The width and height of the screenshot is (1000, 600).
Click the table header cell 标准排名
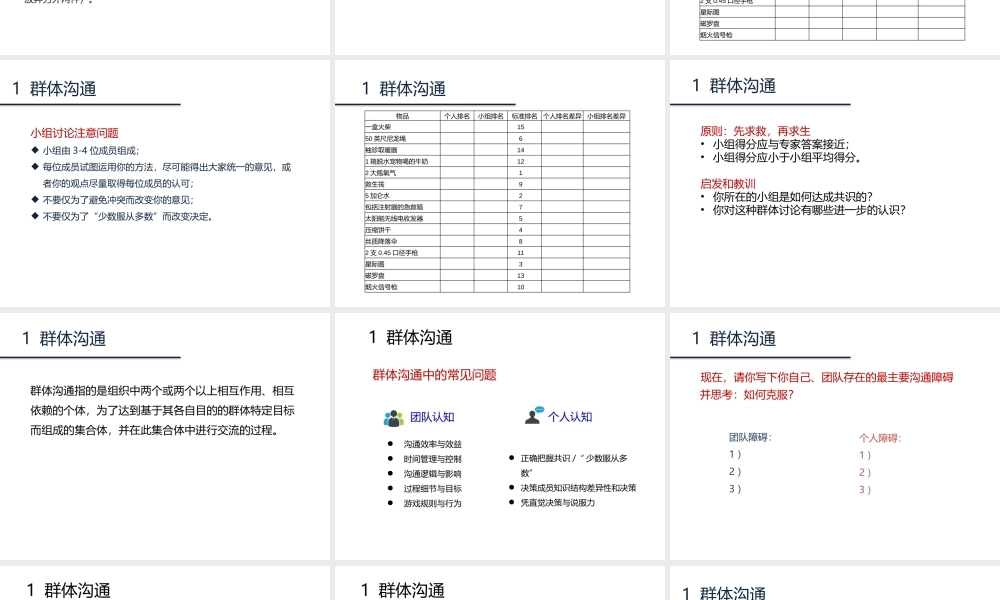[522, 115]
